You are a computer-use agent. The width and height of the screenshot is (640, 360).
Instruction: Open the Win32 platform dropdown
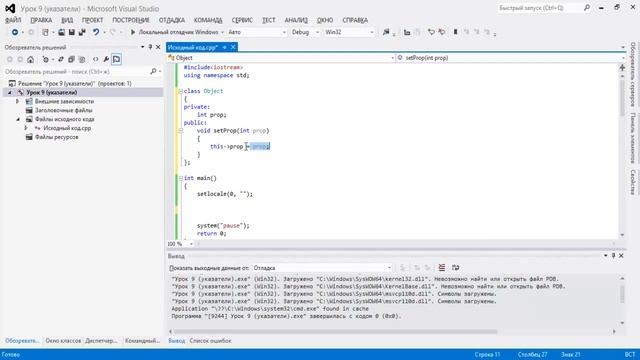pyautogui.click(x=349, y=32)
